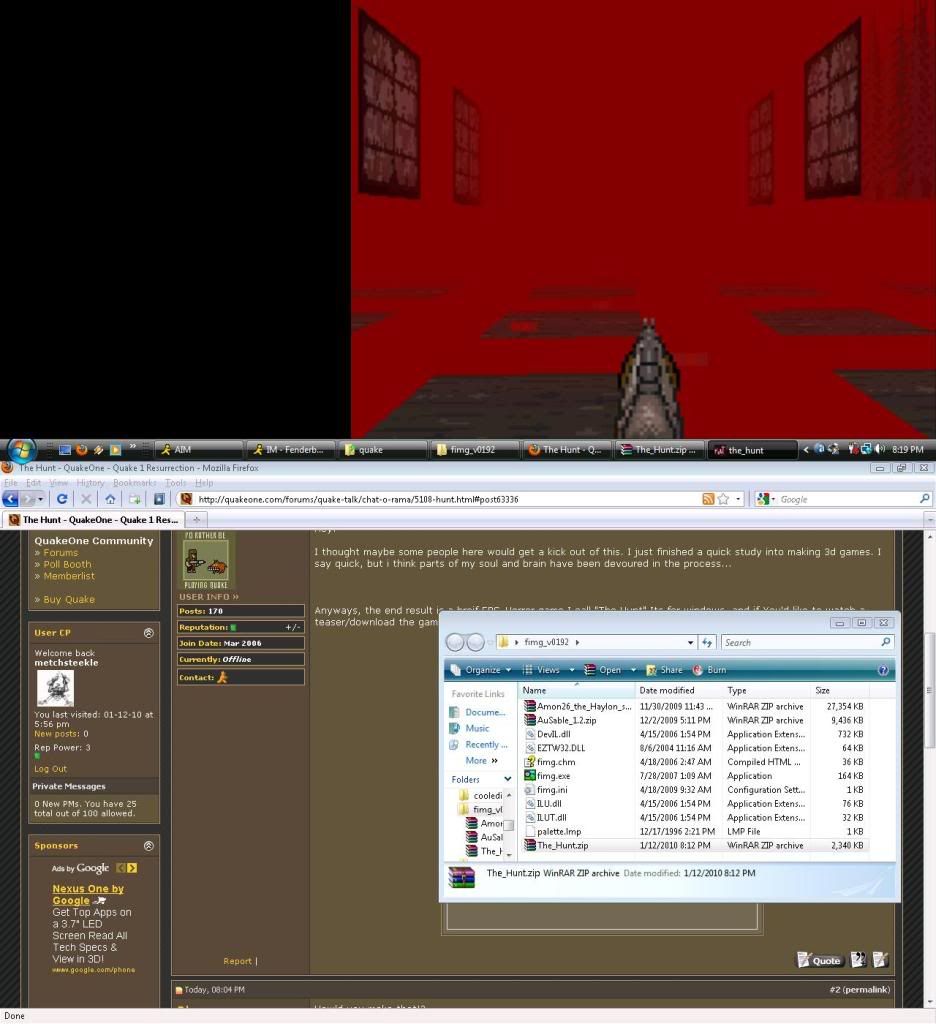Go to Firefox Home page
This screenshot has height=1024, width=936.
(110, 499)
